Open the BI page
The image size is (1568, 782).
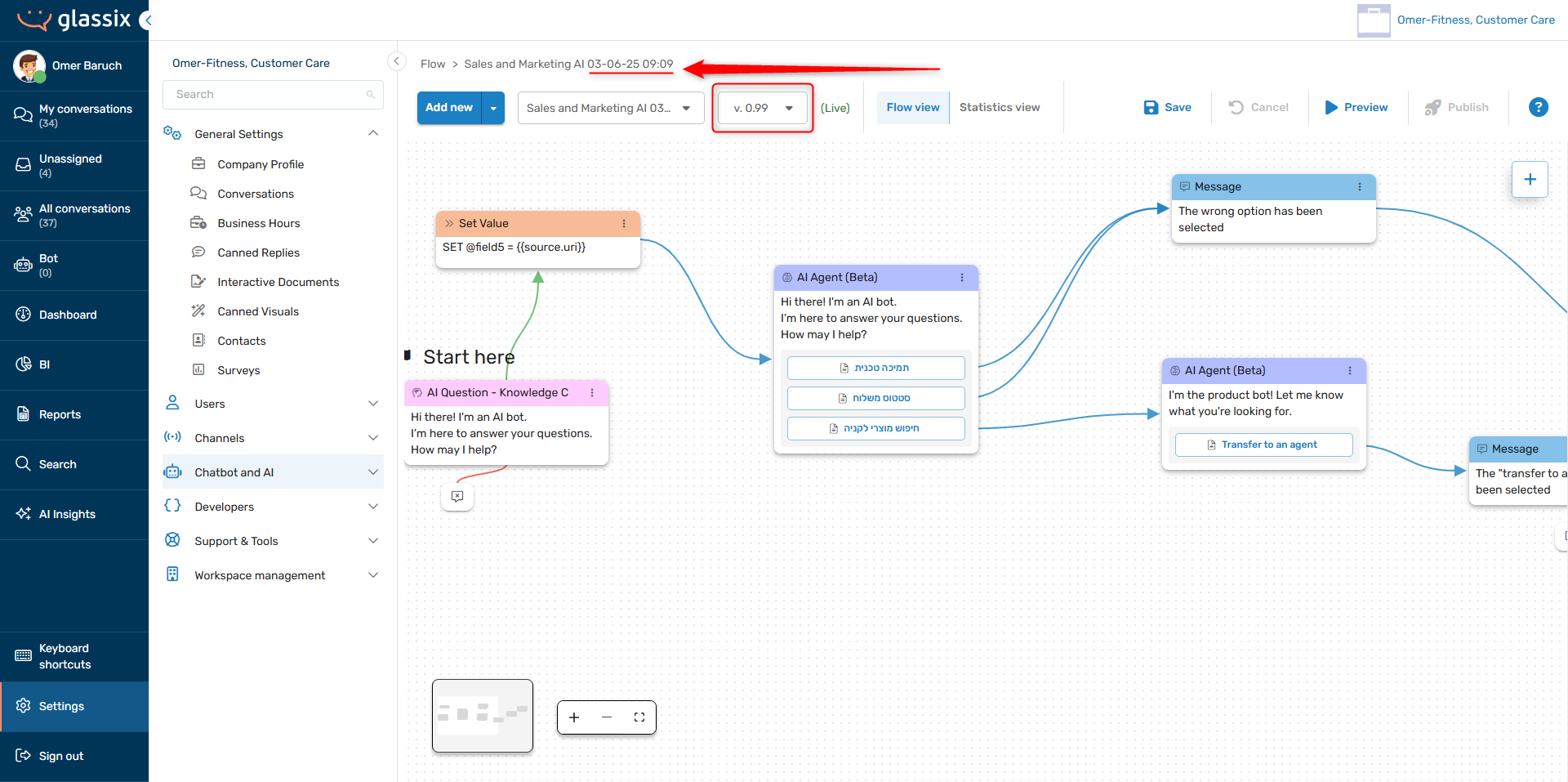click(74, 365)
